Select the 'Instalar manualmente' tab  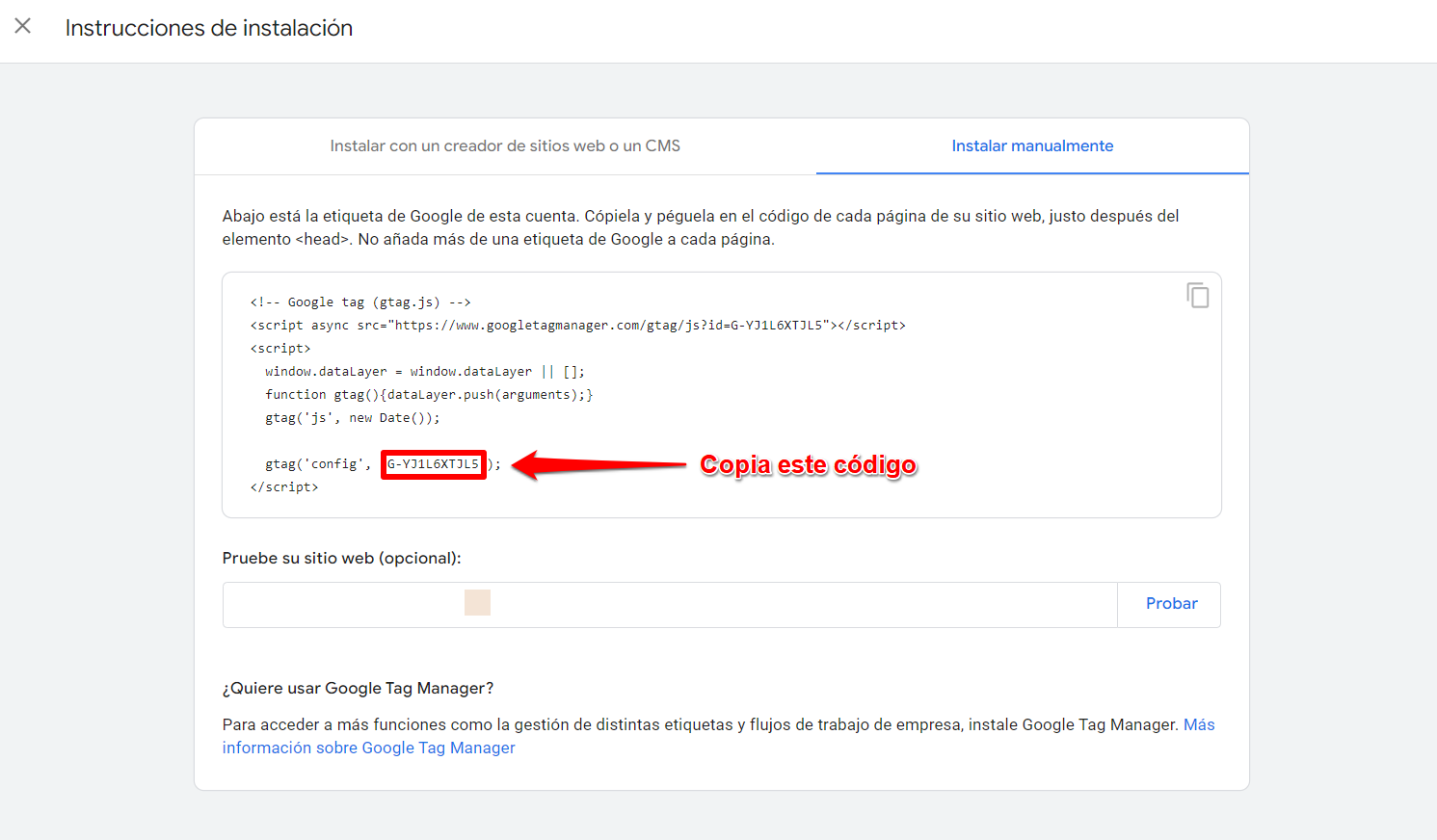pos(1032,146)
